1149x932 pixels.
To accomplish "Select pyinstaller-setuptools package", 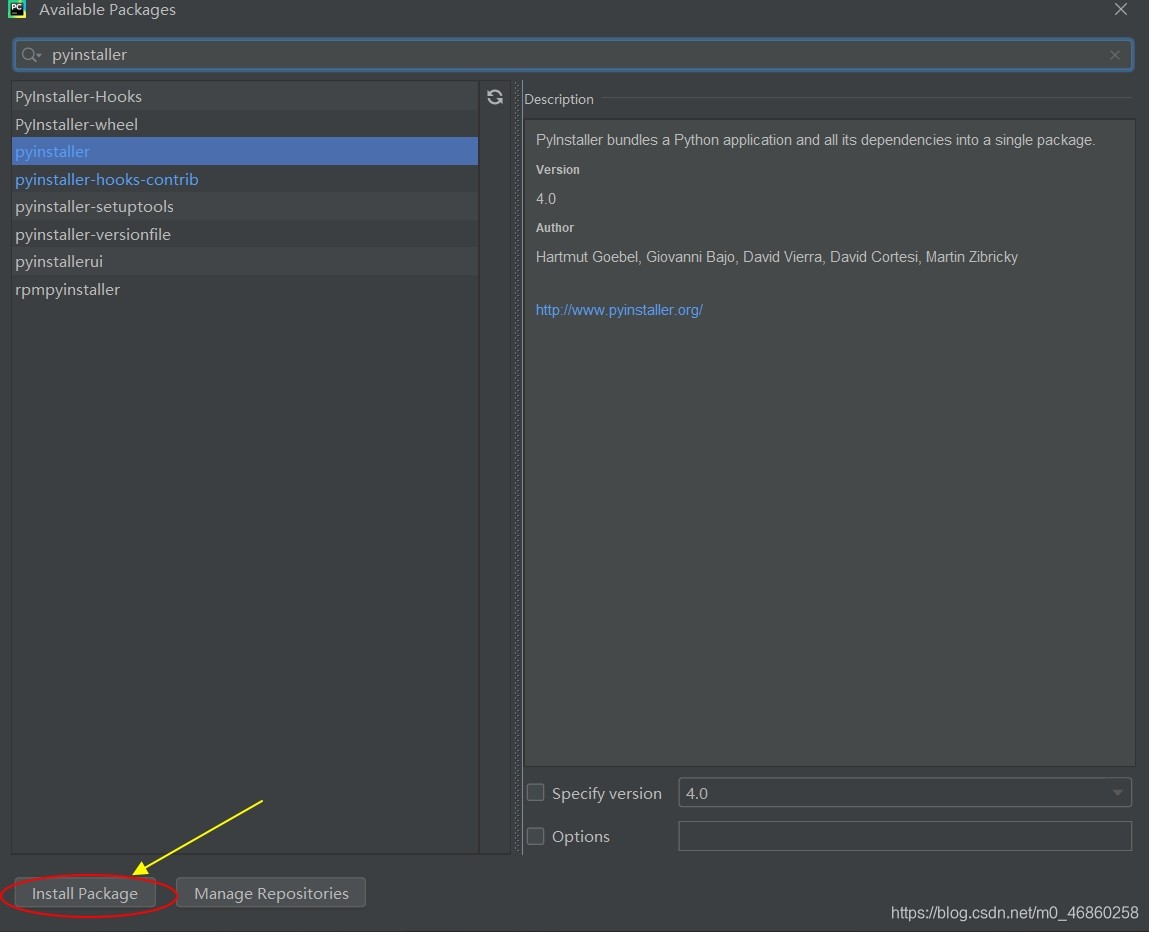I will tap(94, 207).
